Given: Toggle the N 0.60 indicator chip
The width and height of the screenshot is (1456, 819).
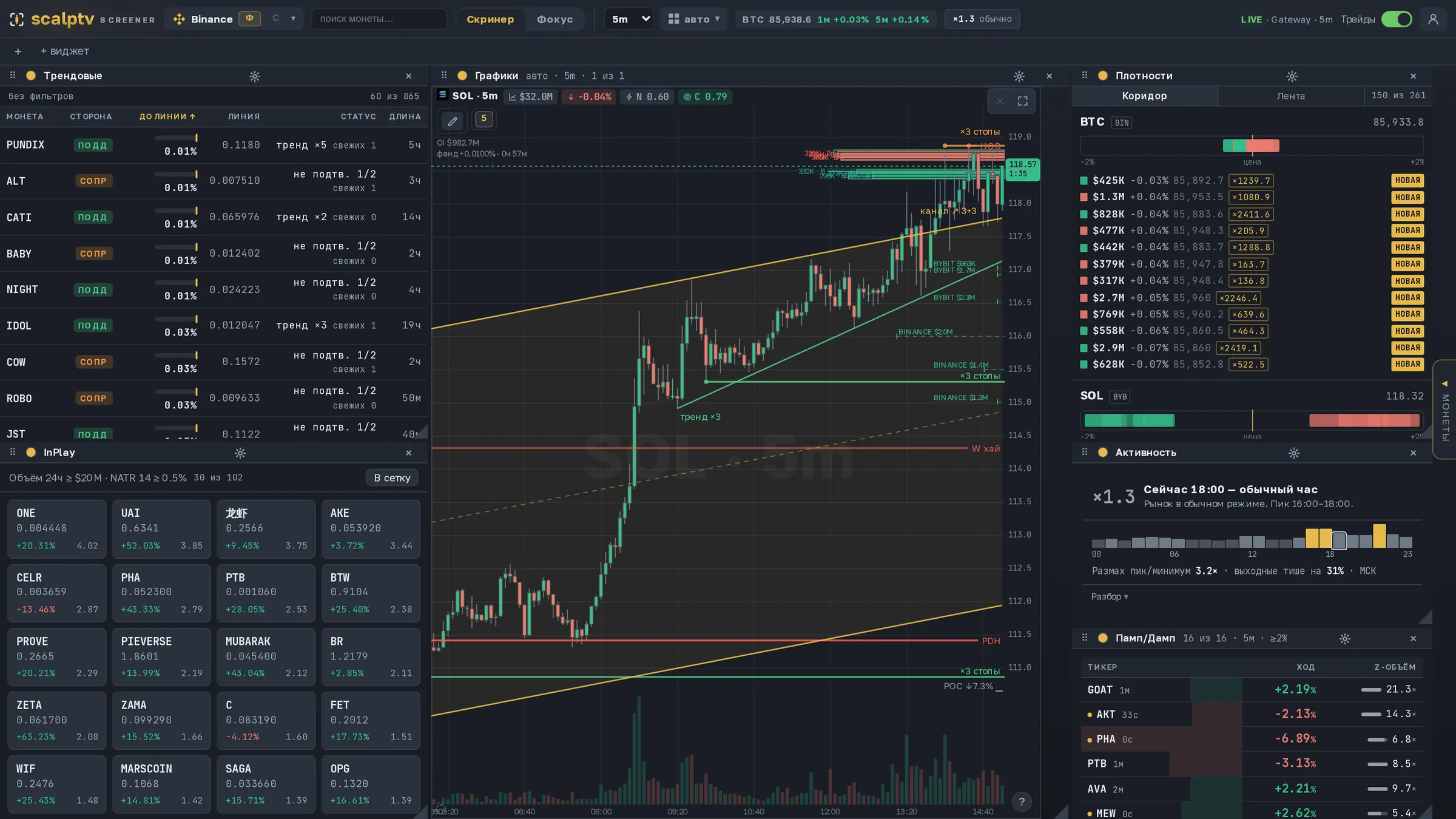Looking at the screenshot, I should coord(647,97).
